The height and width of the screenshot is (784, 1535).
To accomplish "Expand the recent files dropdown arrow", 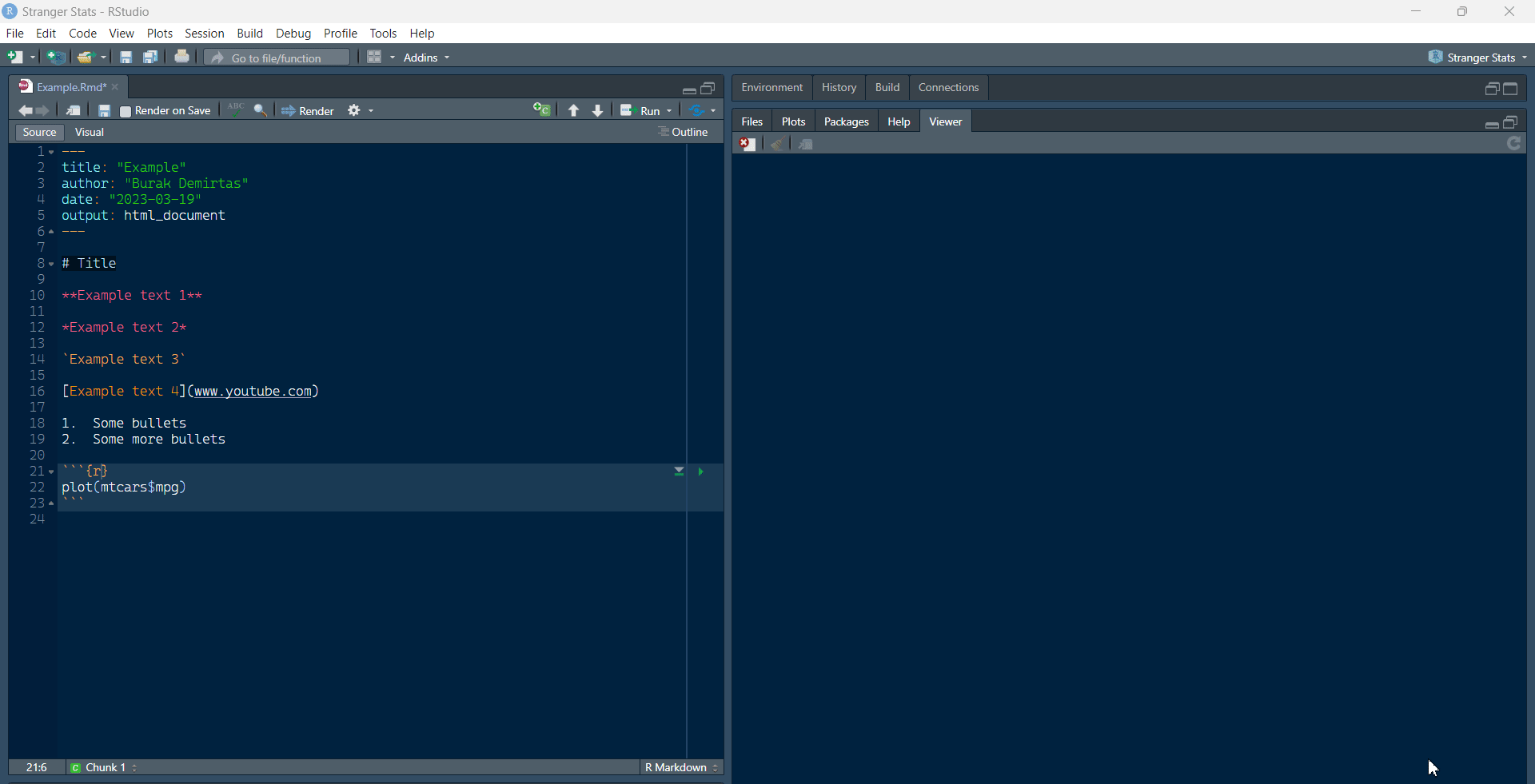I will [x=104, y=58].
